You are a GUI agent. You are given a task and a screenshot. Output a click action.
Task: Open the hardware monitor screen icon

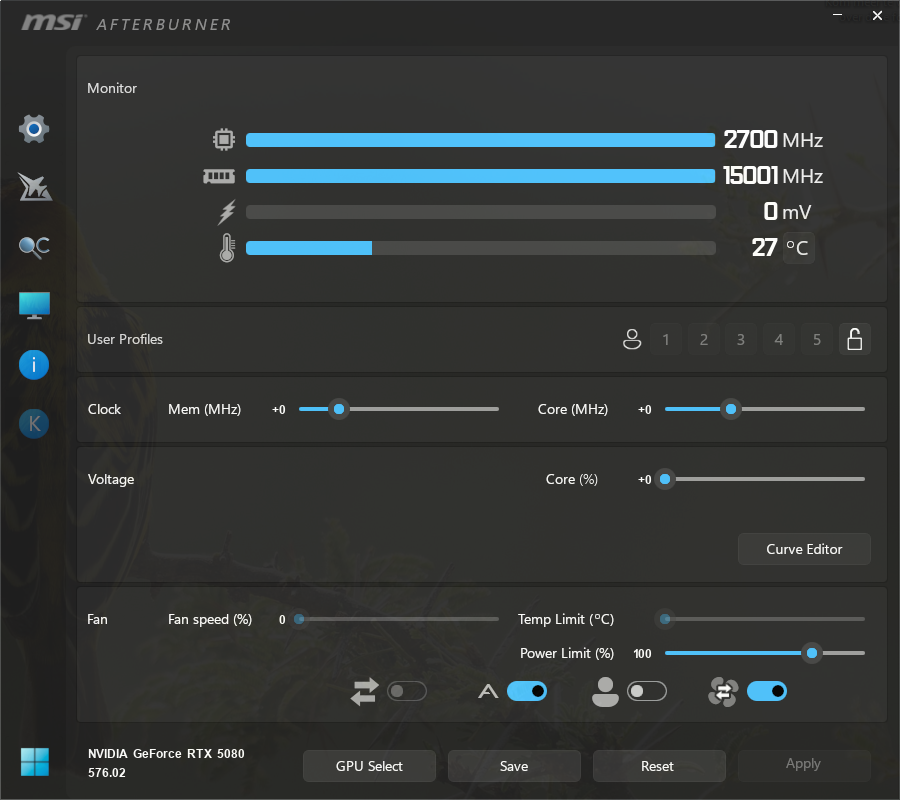tap(34, 305)
